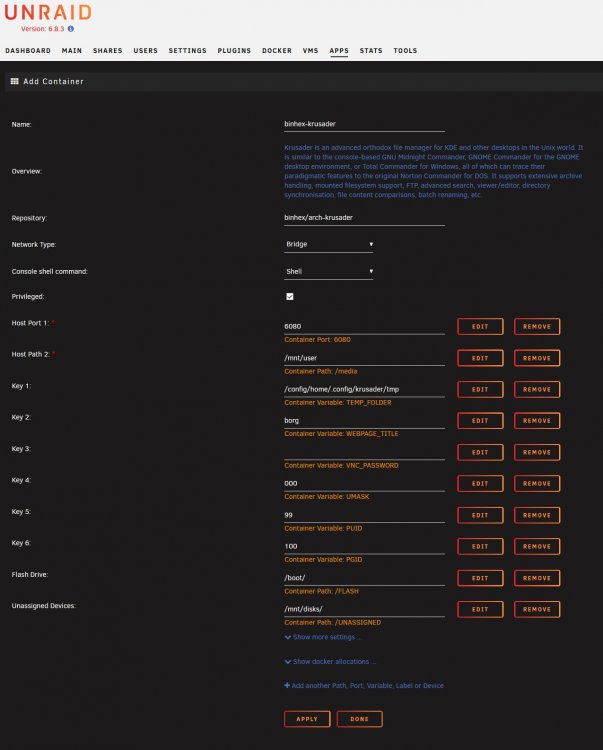Screen dimensions: 603x750
Task: Expand Show more settings
Action: [x=323, y=637]
